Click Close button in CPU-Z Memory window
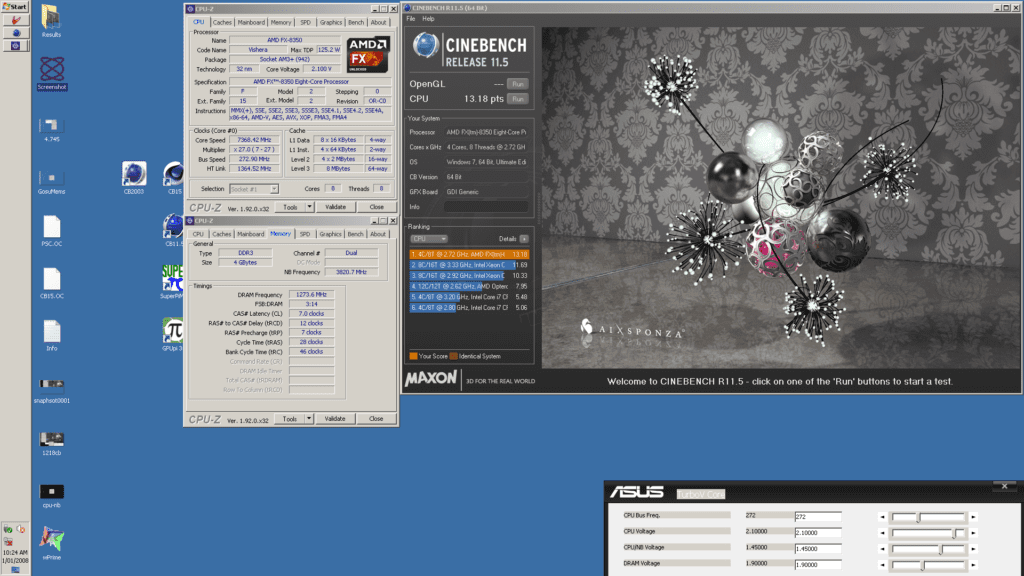This screenshot has height=576, width=1024. pyautogui.click(x=376, y=419)
